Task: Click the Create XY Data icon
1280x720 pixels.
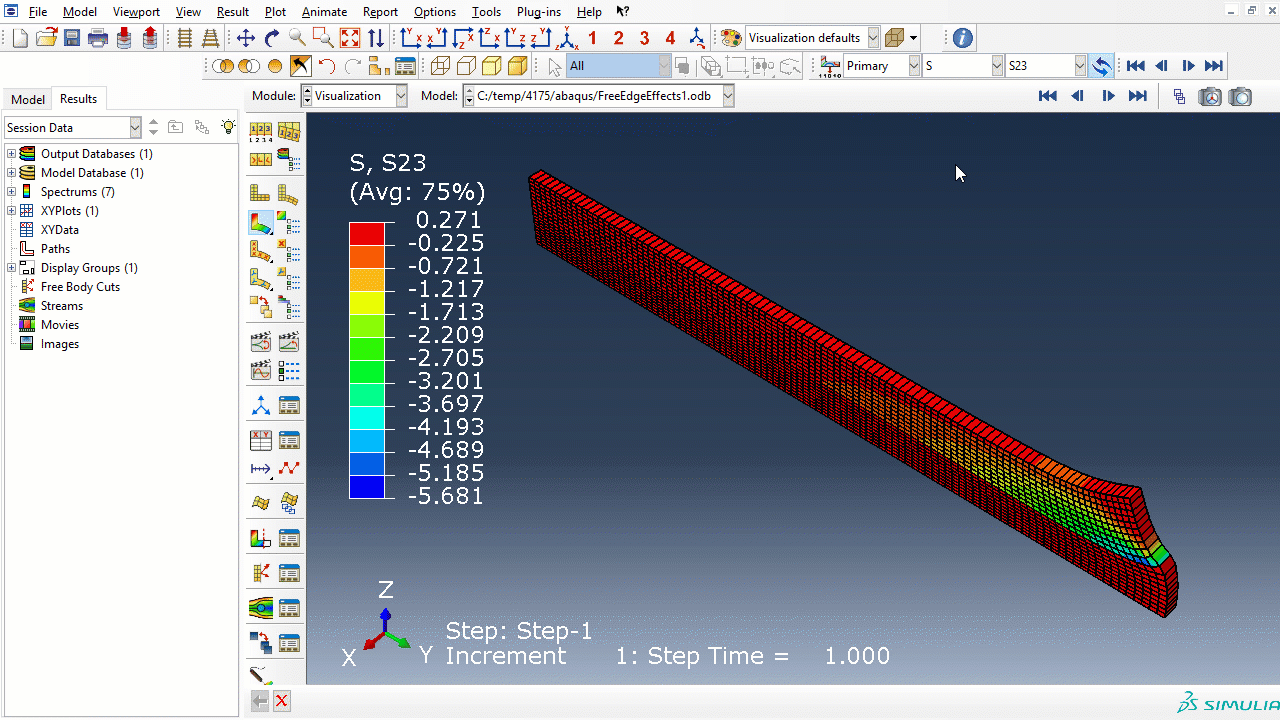Action: 260,440
